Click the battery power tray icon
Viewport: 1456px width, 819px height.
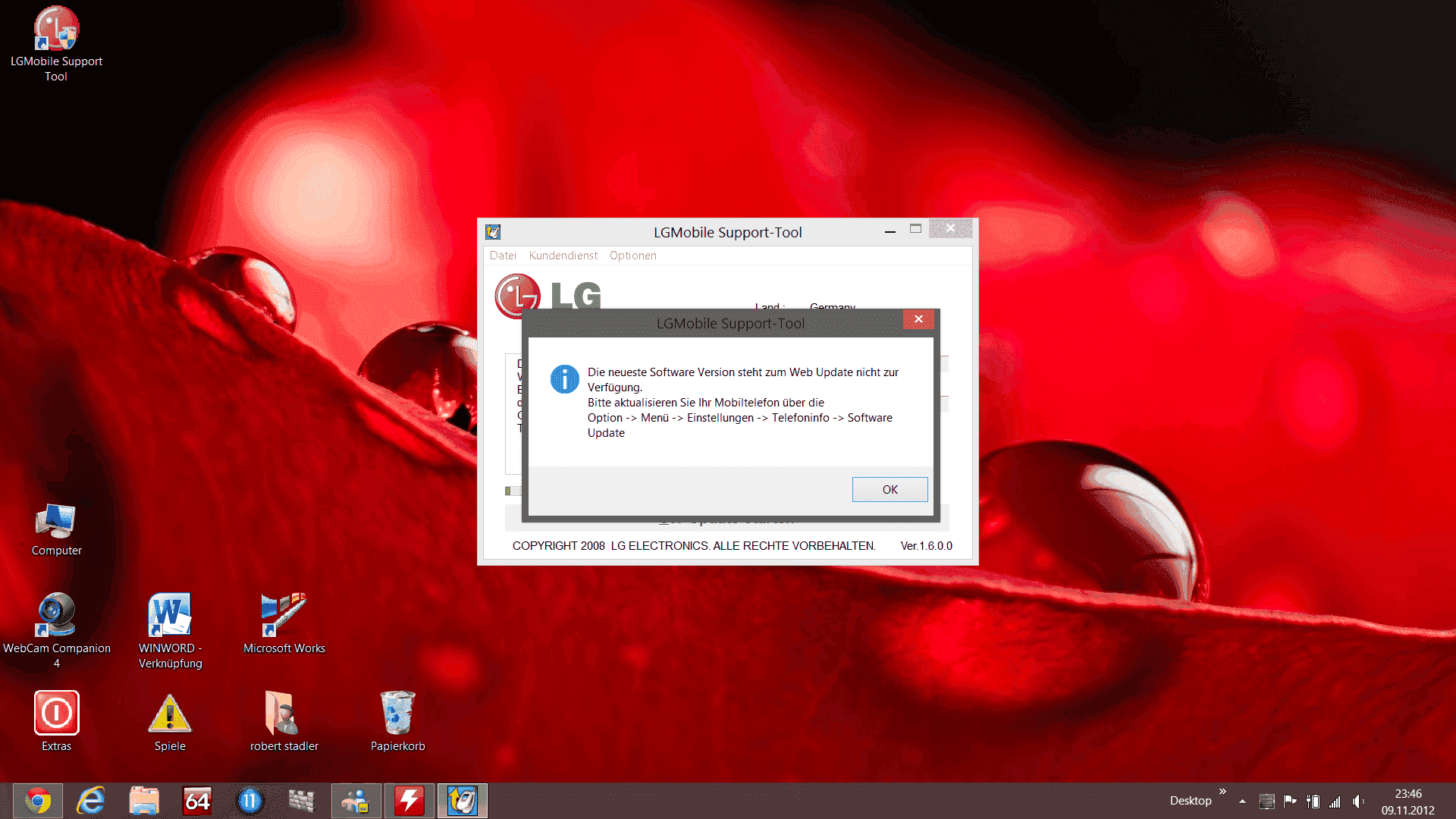click(x=1313, y=802)
